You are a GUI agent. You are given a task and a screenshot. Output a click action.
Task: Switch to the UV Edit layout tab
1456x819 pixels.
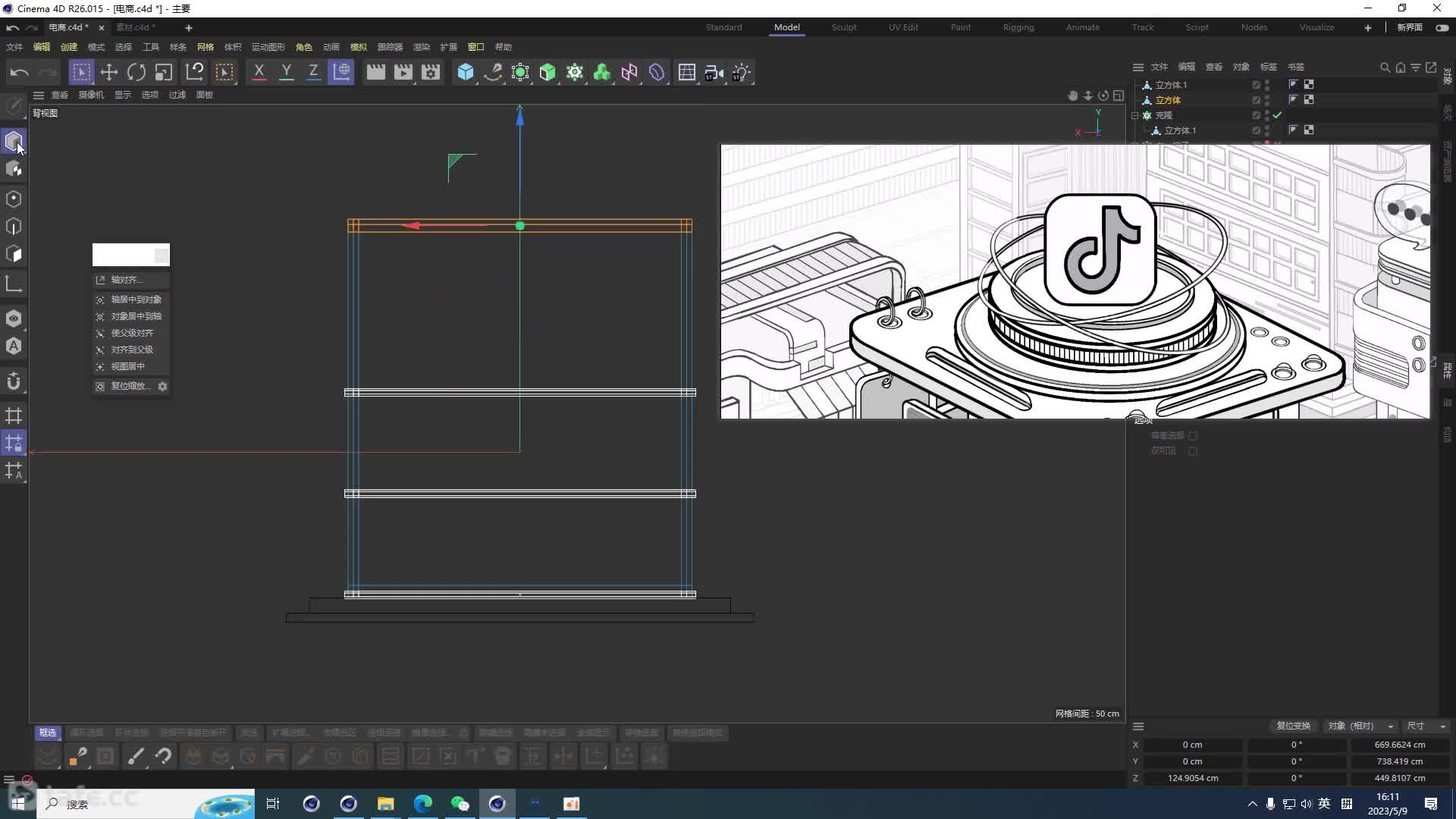pos(903,27)
